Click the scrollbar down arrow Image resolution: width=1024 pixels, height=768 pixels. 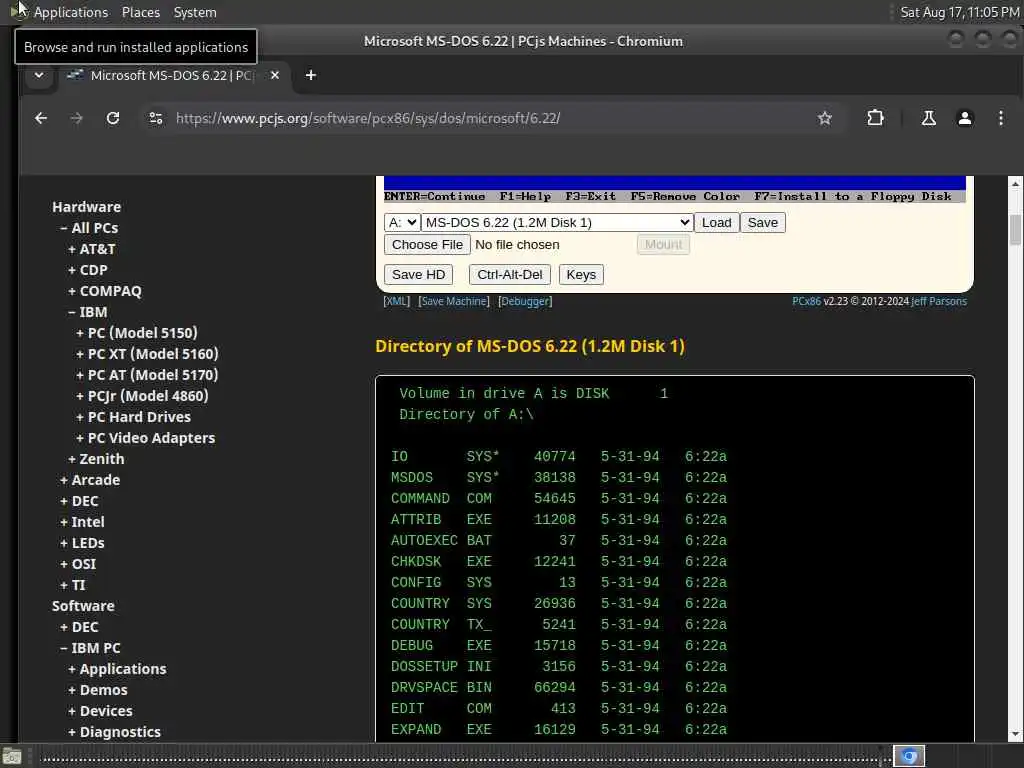pyautogui.click(x=1015, y=734)
